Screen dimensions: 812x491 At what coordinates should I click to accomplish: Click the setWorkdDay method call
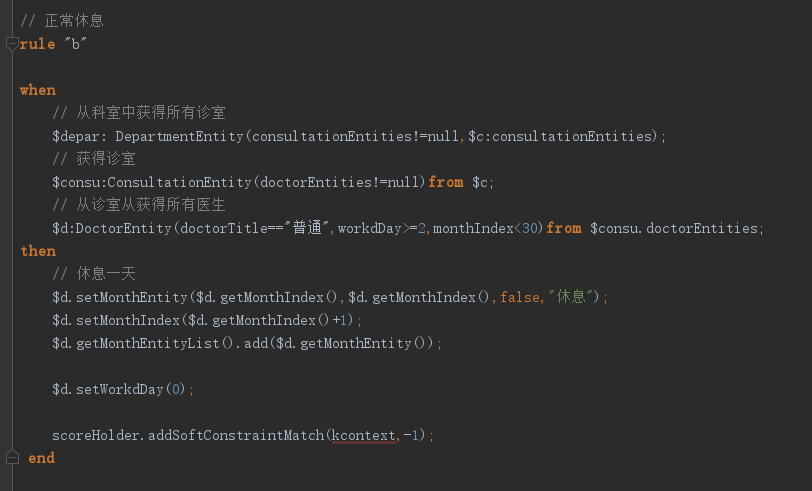pyautogui.click(x=120, y=389)
